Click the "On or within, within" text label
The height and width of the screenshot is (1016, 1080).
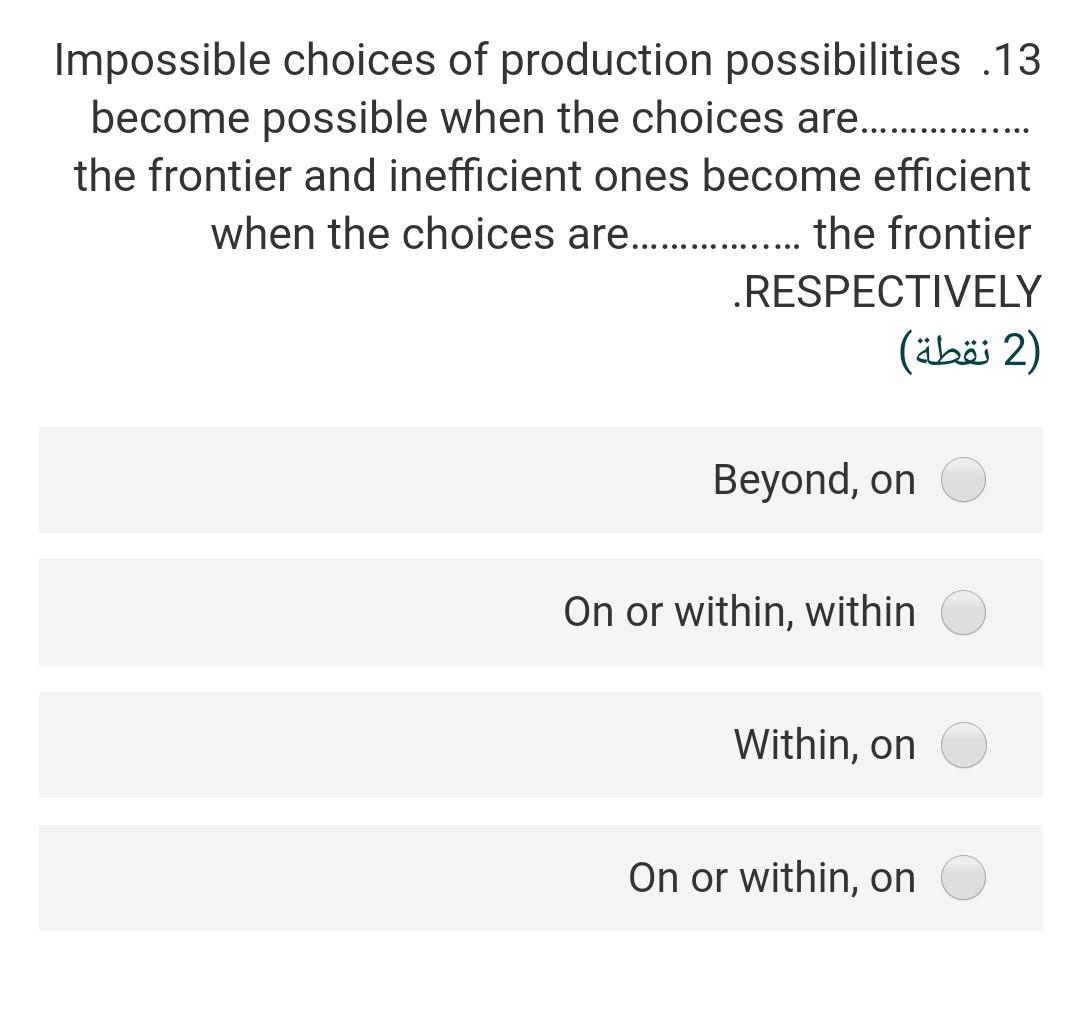739,613
